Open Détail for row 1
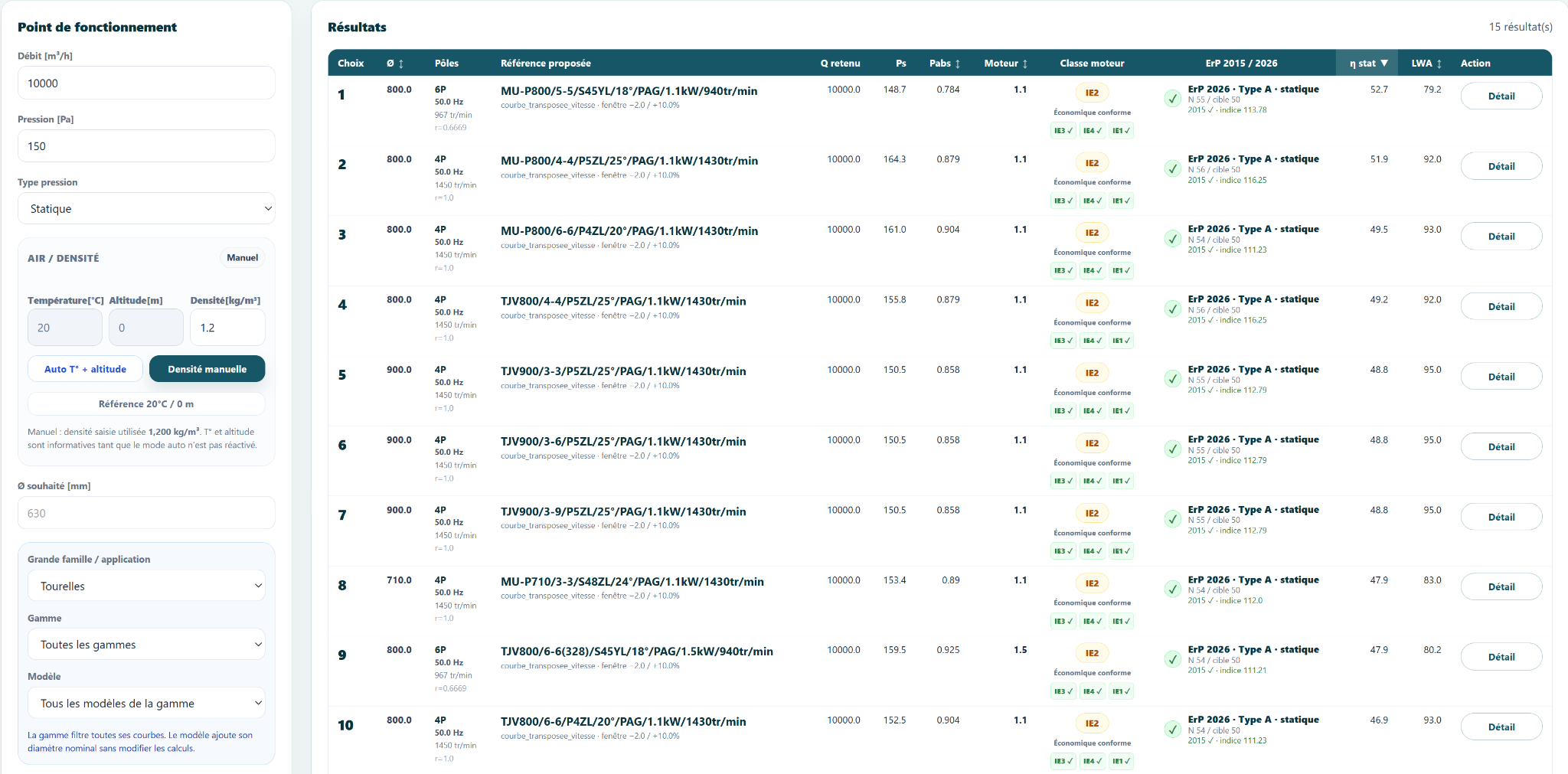The image size is (1568, 774). pyautogui.click(x=1501, y=96)
